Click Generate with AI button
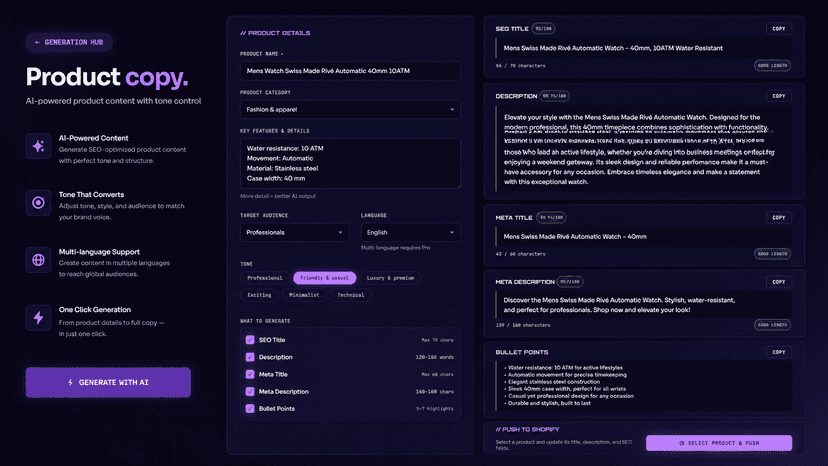Image resolution: width=828 pixels, height=466 pixels. coord(108,382)
